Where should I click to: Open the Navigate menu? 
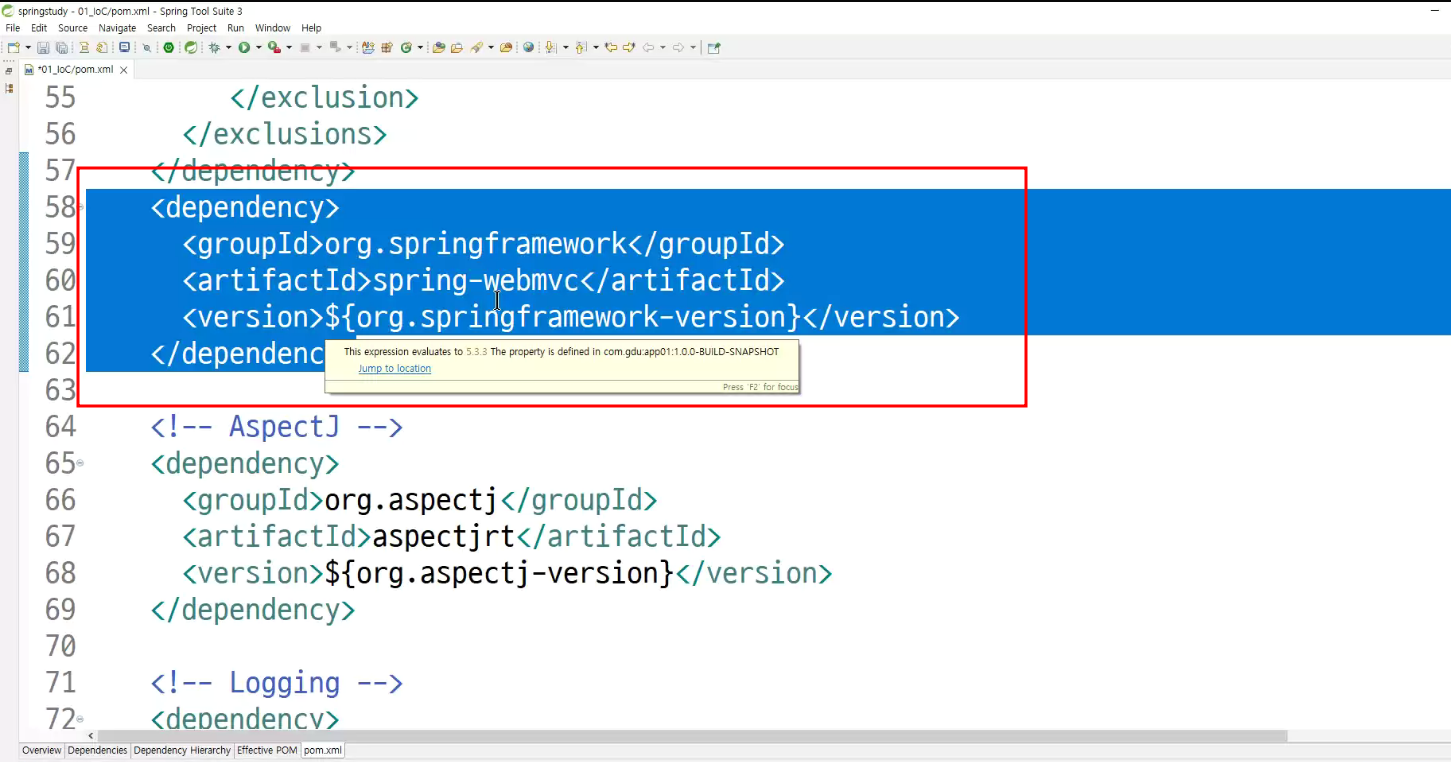pos(117,28)
